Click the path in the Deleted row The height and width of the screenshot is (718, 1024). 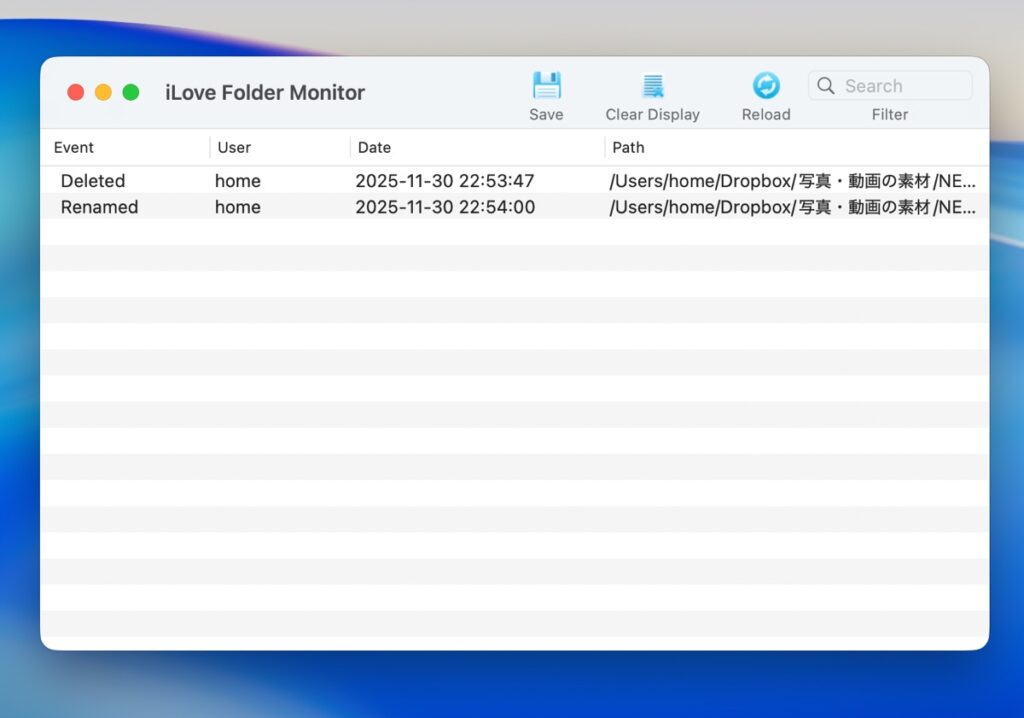[x=792, y=181]
